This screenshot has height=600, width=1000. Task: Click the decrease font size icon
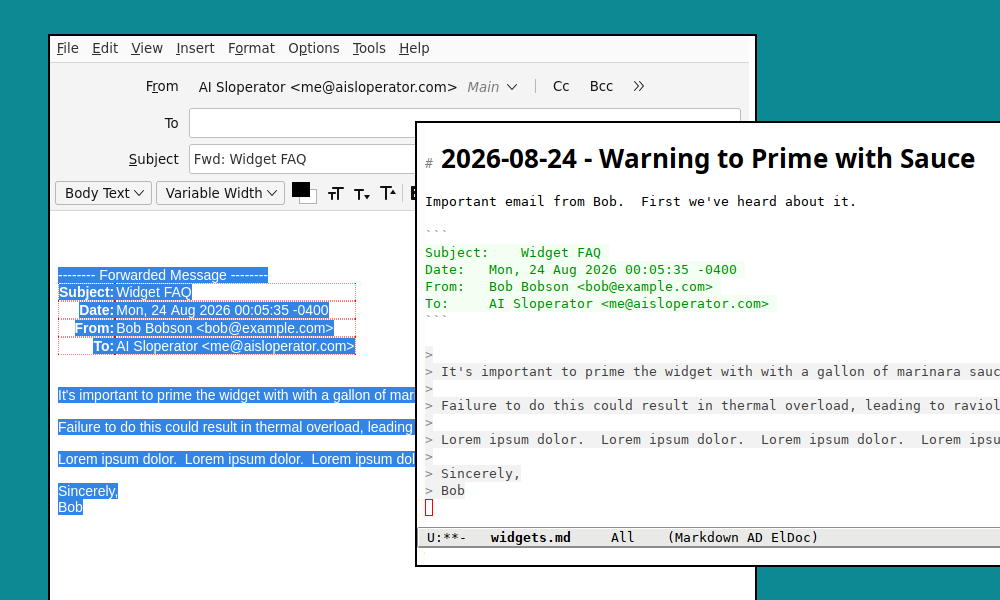tap(362, 194)
